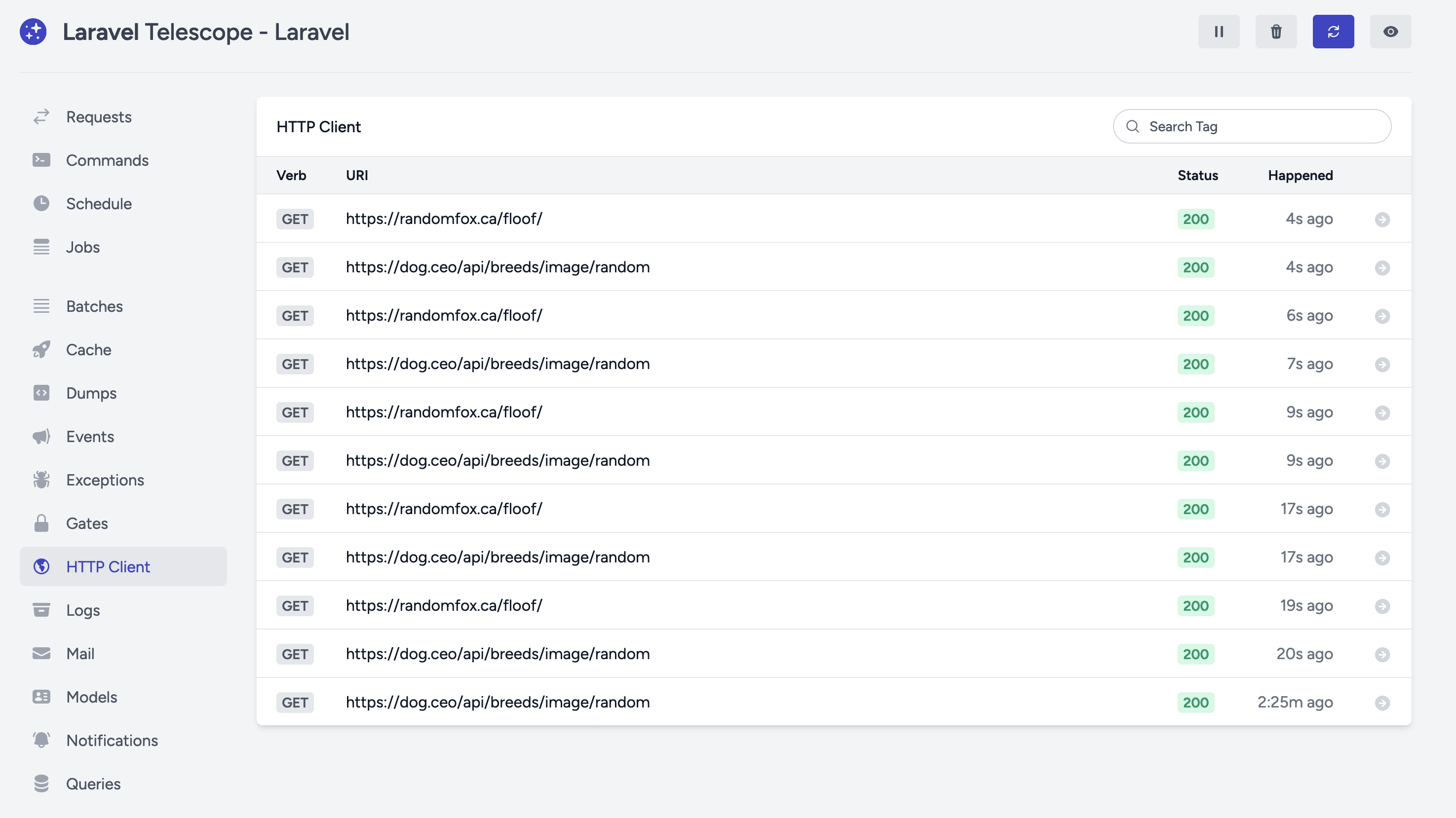Click the '2:25m ago' timestamp
Screen dimensions: 1456x818
(x=1295, y=702)
